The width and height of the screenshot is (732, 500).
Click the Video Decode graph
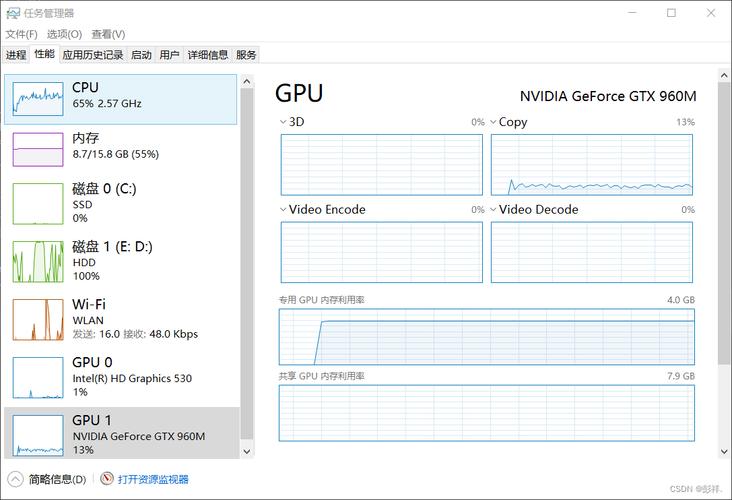coord(592,252)
